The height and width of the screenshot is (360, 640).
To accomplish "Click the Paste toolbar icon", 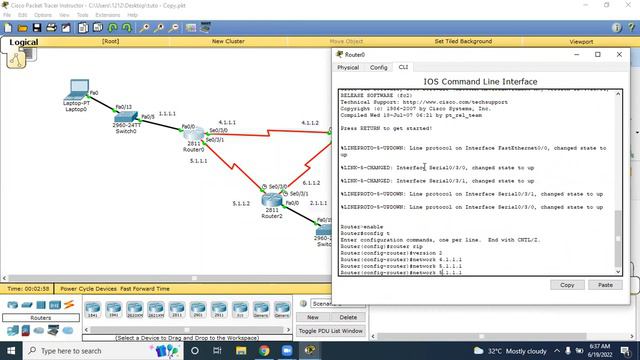I will coord(98,28).
